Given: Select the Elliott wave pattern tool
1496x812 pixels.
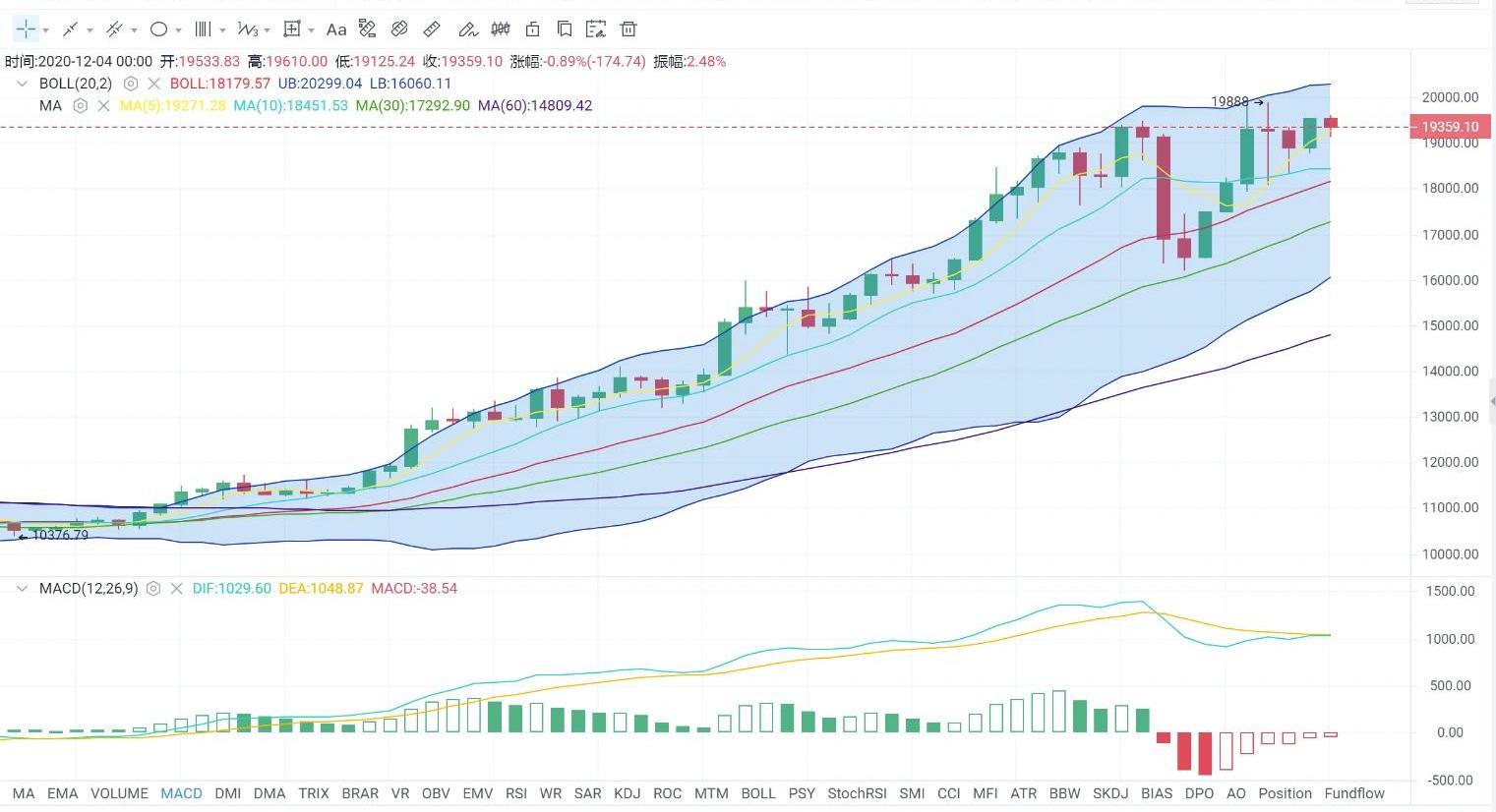Looking at the screenshot, I should coord(248,29).
